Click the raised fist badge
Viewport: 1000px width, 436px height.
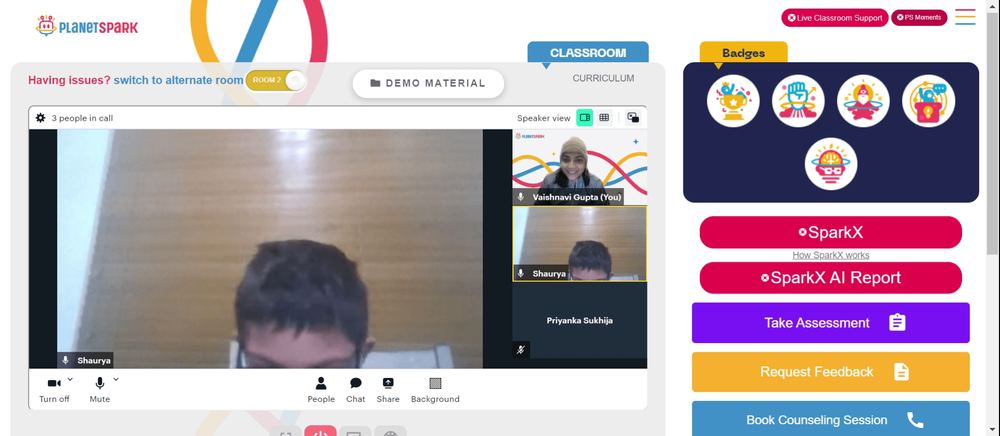[x=798, y=101]
